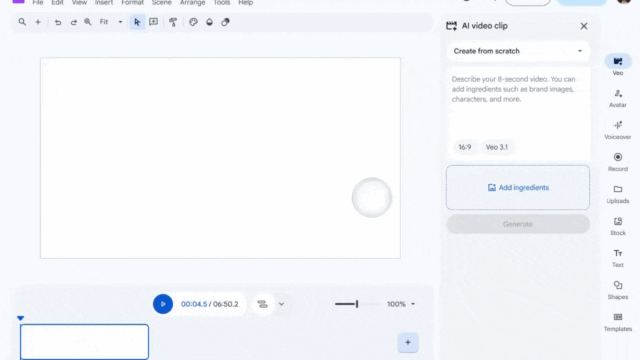Undo the last action
The width and height of the screenshot is (640, 360).
click(x=58, y=22)
